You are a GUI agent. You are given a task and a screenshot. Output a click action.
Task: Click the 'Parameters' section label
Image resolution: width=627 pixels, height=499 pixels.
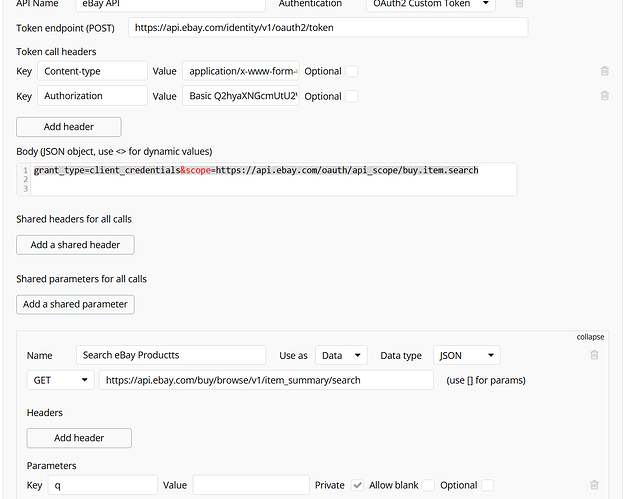point(52,465)
